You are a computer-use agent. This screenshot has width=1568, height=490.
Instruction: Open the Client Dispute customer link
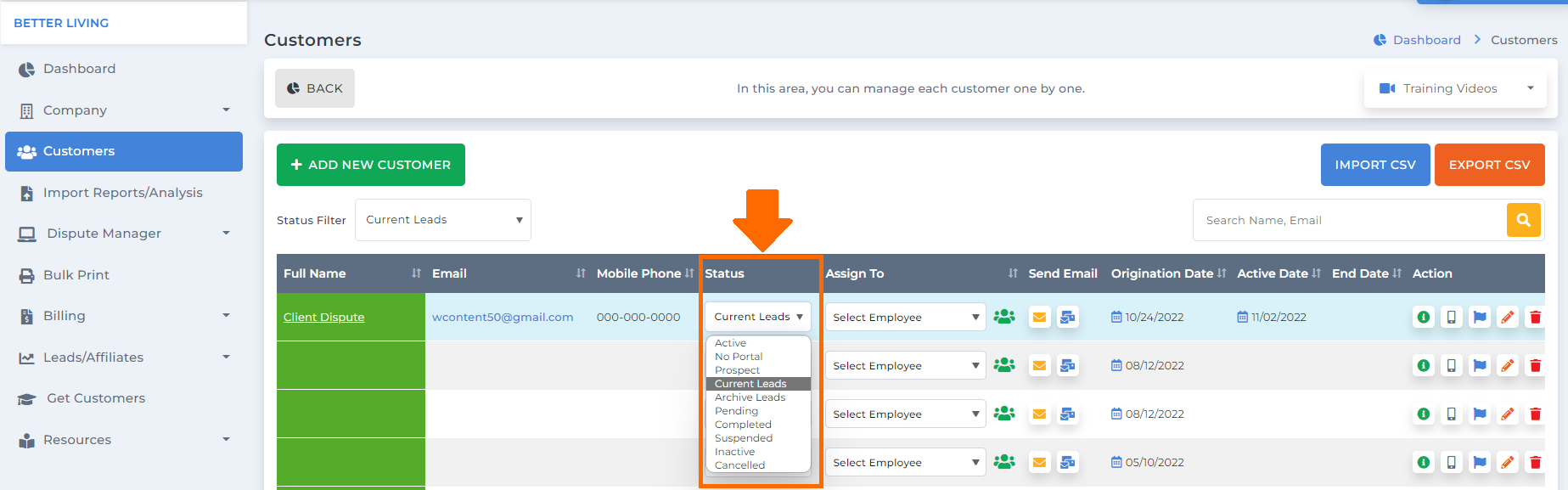(323, 317)
